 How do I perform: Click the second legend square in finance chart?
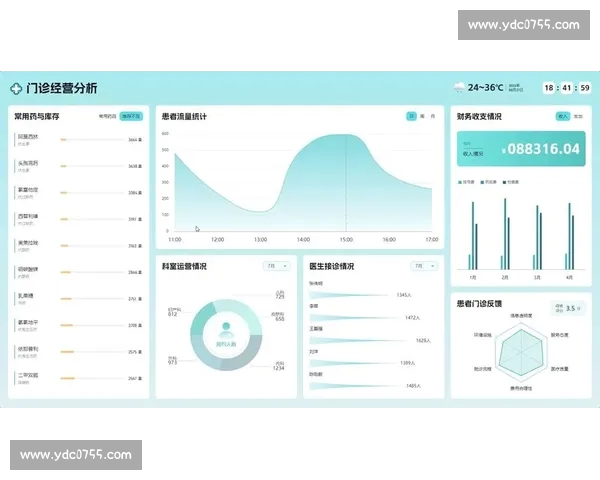click(482, 182)
